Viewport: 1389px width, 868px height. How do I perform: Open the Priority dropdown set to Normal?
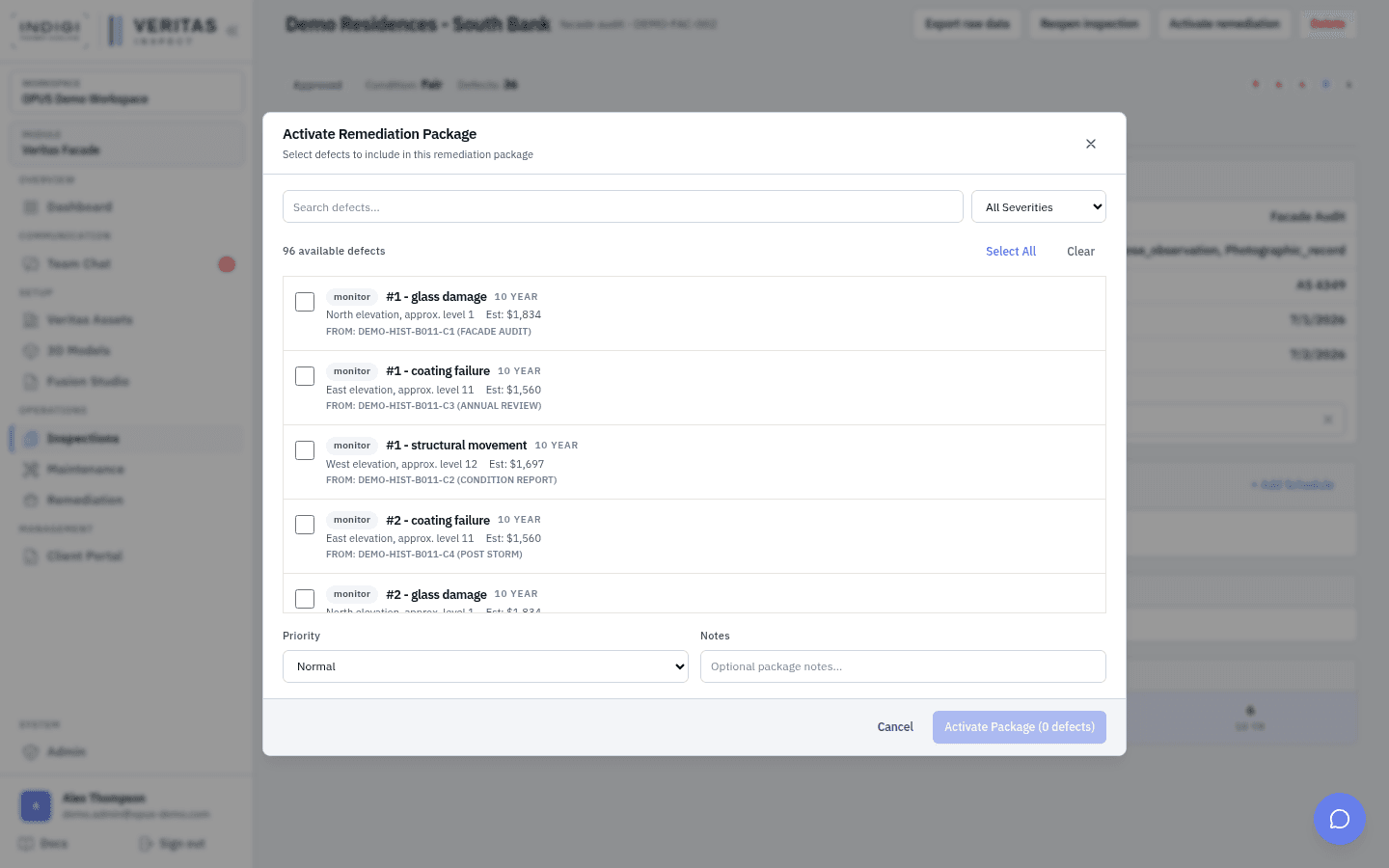485,666
